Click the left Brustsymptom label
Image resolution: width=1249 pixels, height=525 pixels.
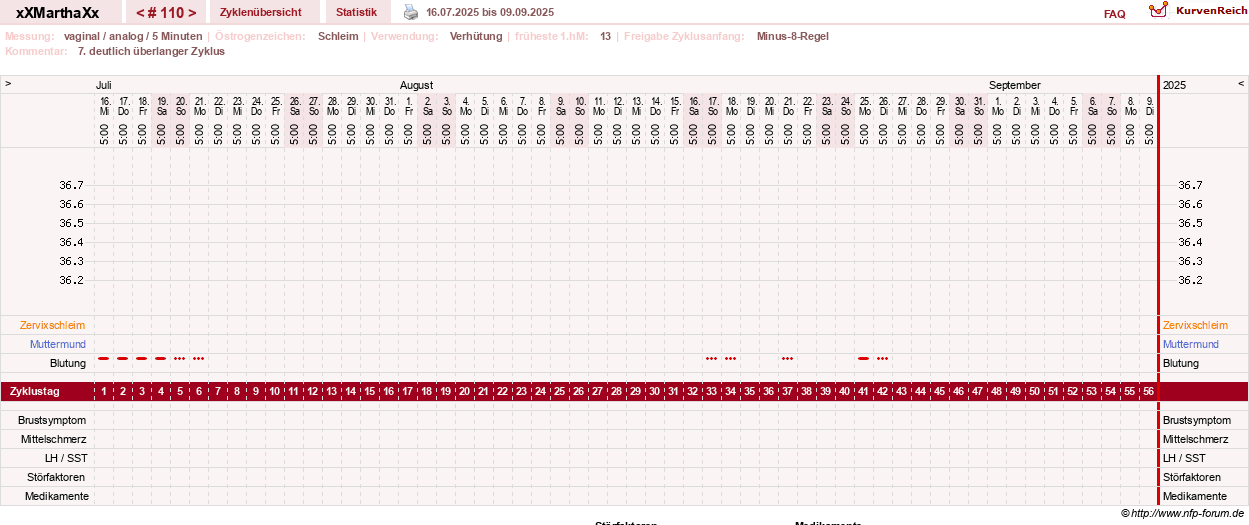coord(51,420)
